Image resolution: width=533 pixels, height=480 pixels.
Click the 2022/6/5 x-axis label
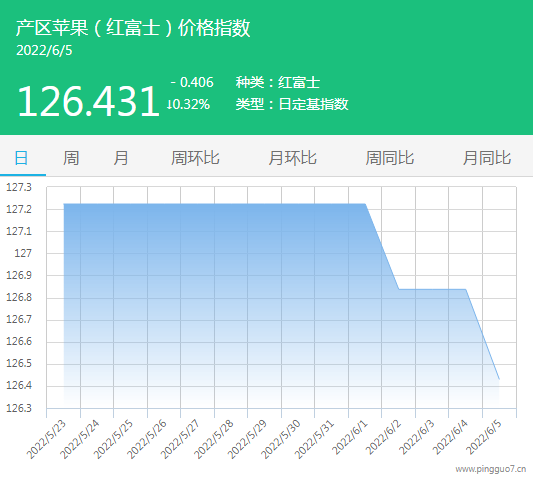(x=483, y=437)
